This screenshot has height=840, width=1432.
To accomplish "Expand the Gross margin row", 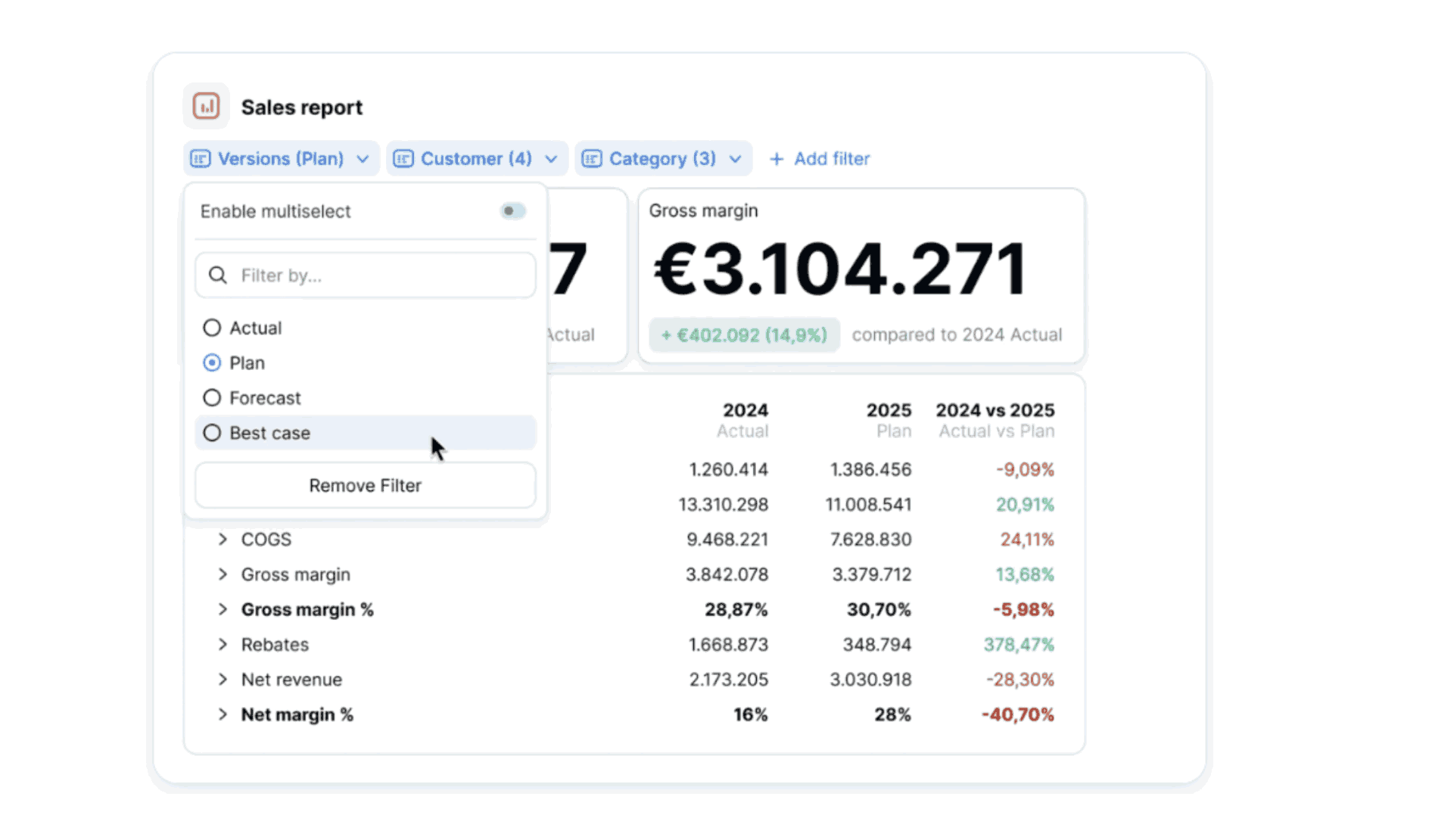I will pos(222,574).
